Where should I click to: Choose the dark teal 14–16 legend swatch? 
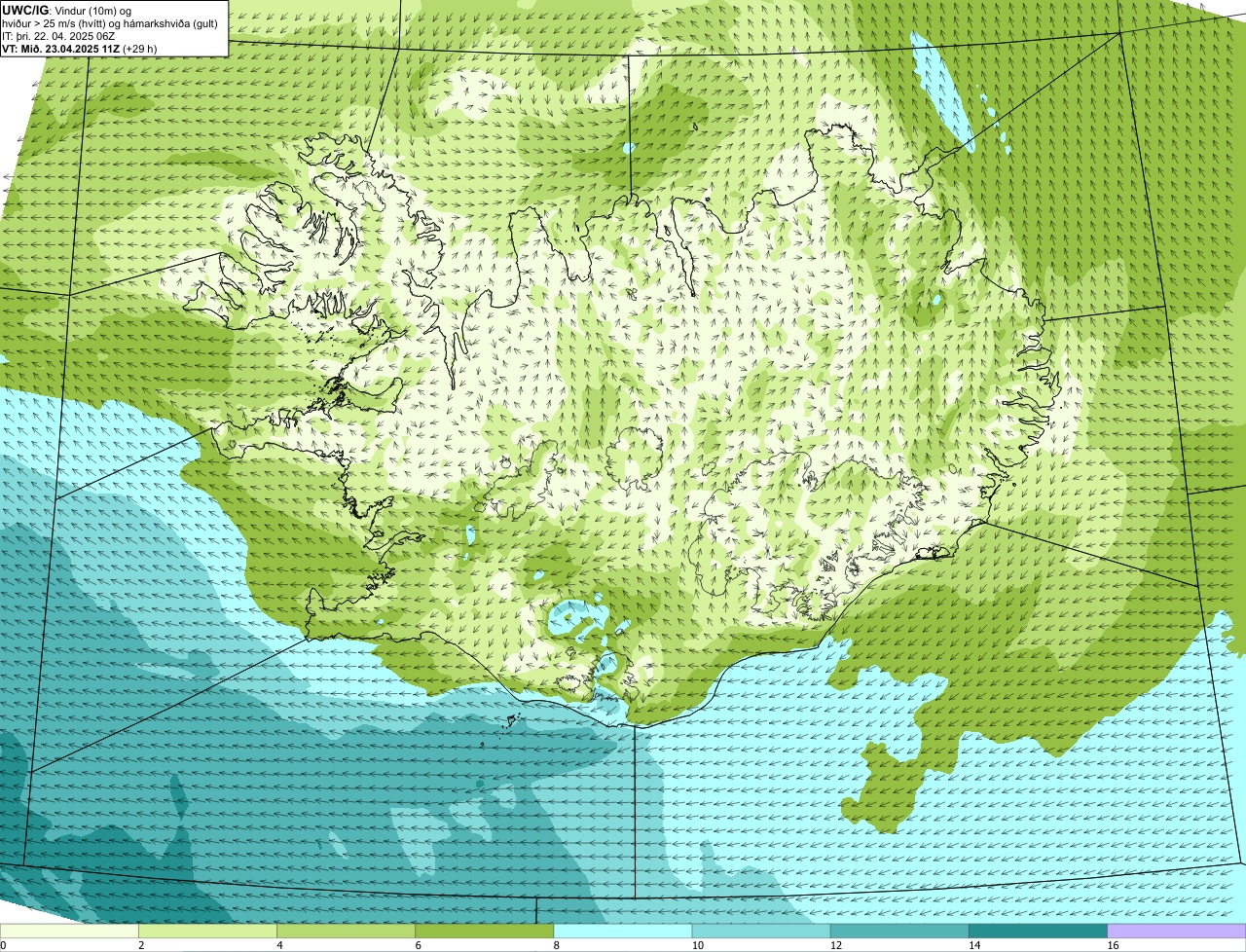coord(1039,932)
